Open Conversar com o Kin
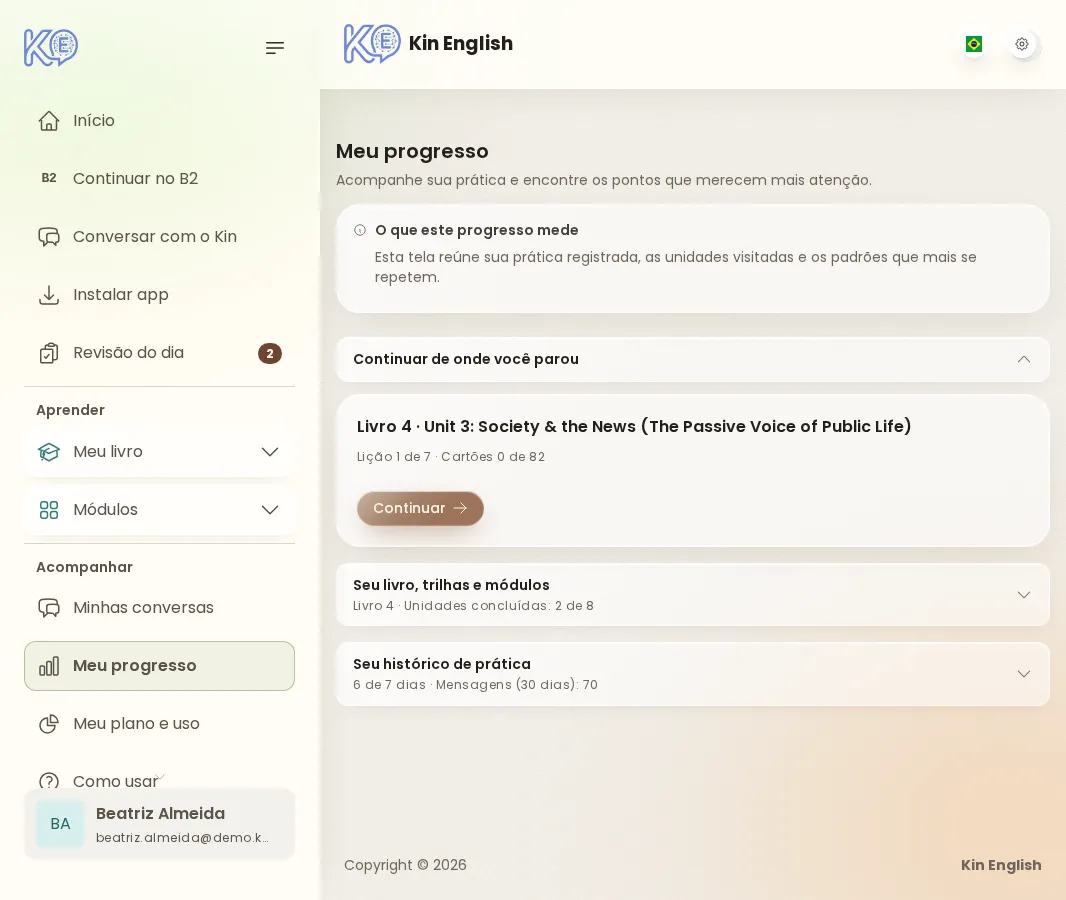Screen dimensions: 1066x900 159,237
